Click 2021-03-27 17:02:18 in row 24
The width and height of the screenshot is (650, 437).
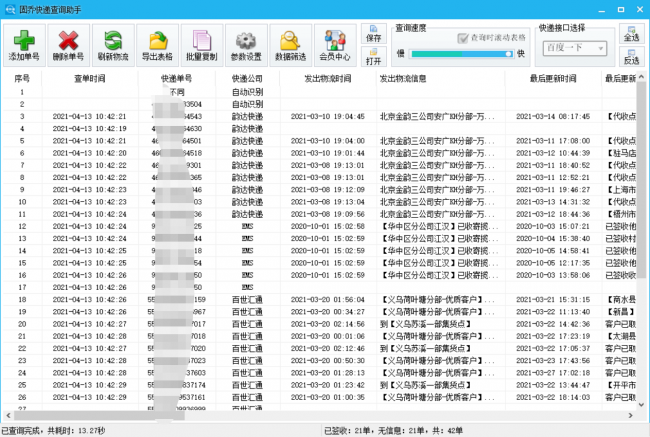pos(553,373)
